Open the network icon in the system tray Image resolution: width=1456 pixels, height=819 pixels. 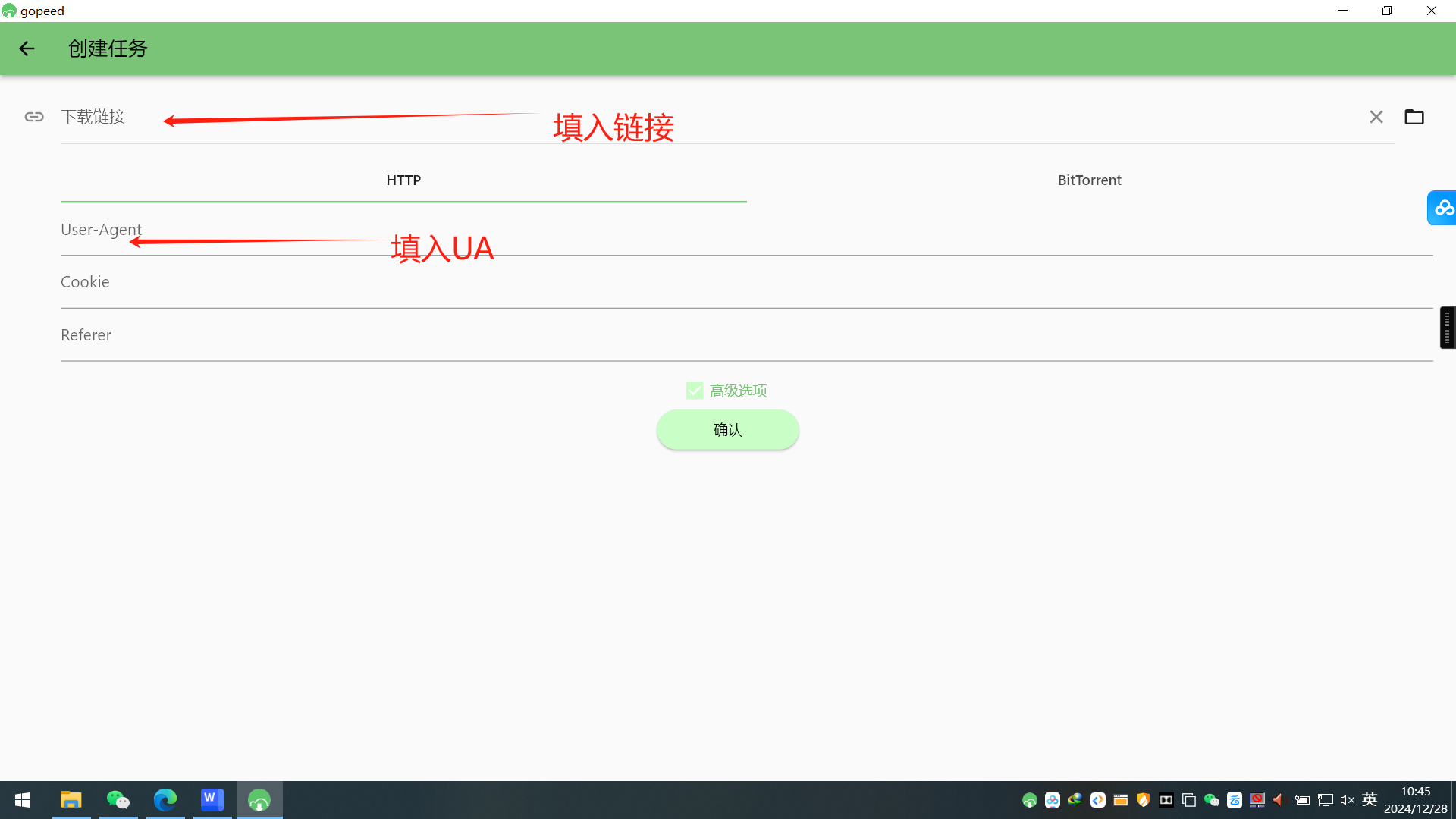tap(1326, 800)
